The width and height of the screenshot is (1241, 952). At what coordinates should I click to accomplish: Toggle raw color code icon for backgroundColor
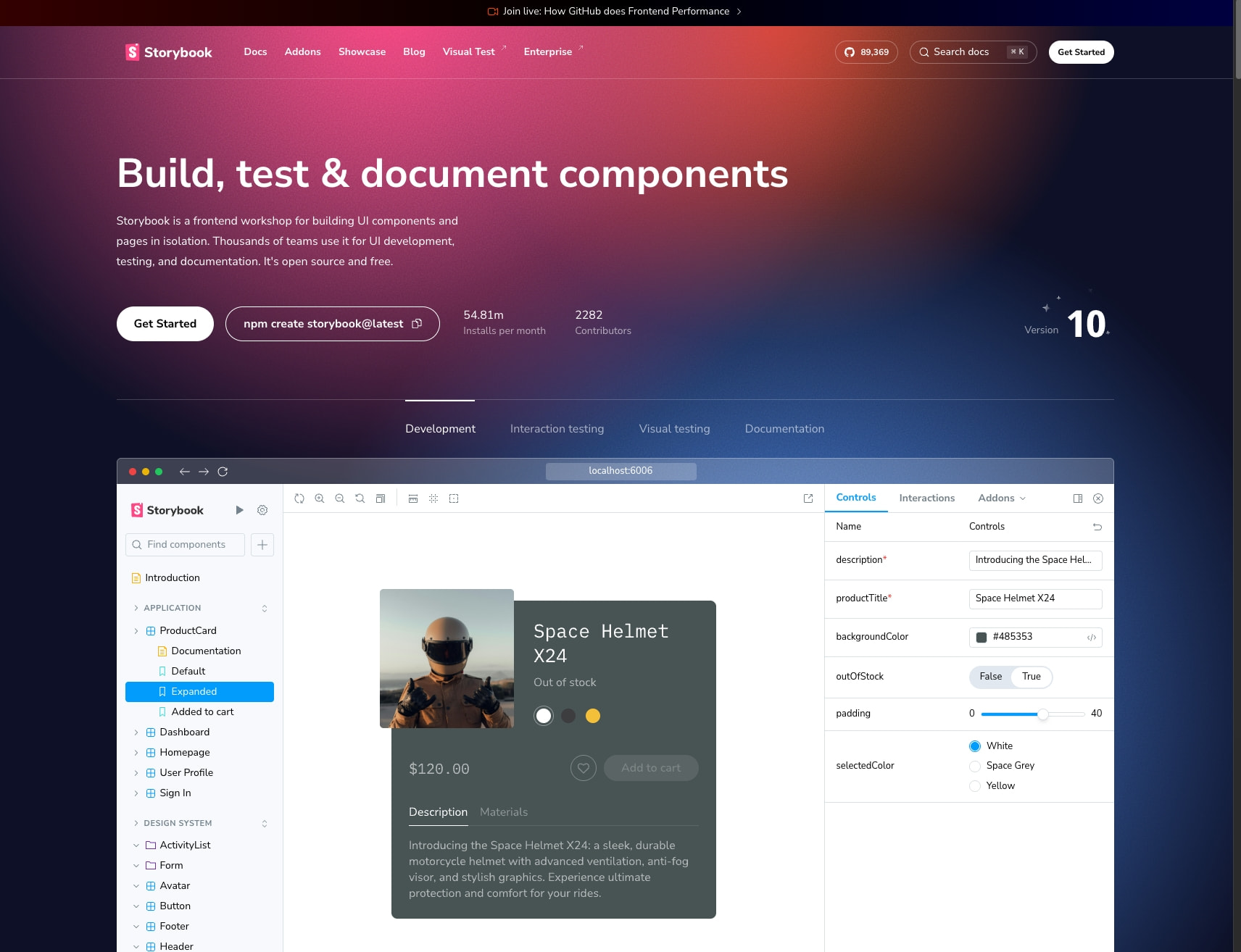tap(1092, 638)
